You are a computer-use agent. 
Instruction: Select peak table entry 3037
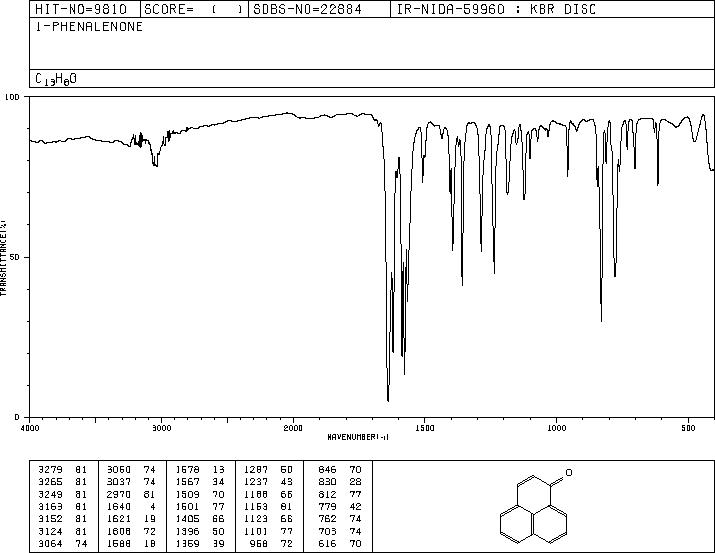coord(119,481)
